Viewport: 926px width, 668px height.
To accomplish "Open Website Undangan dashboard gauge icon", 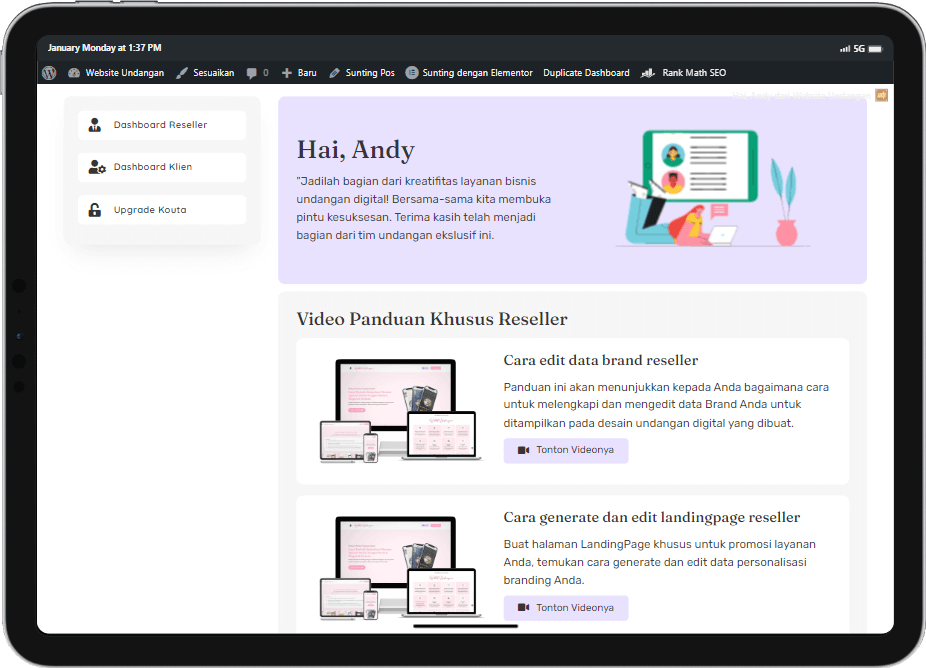I will point(74,73).
